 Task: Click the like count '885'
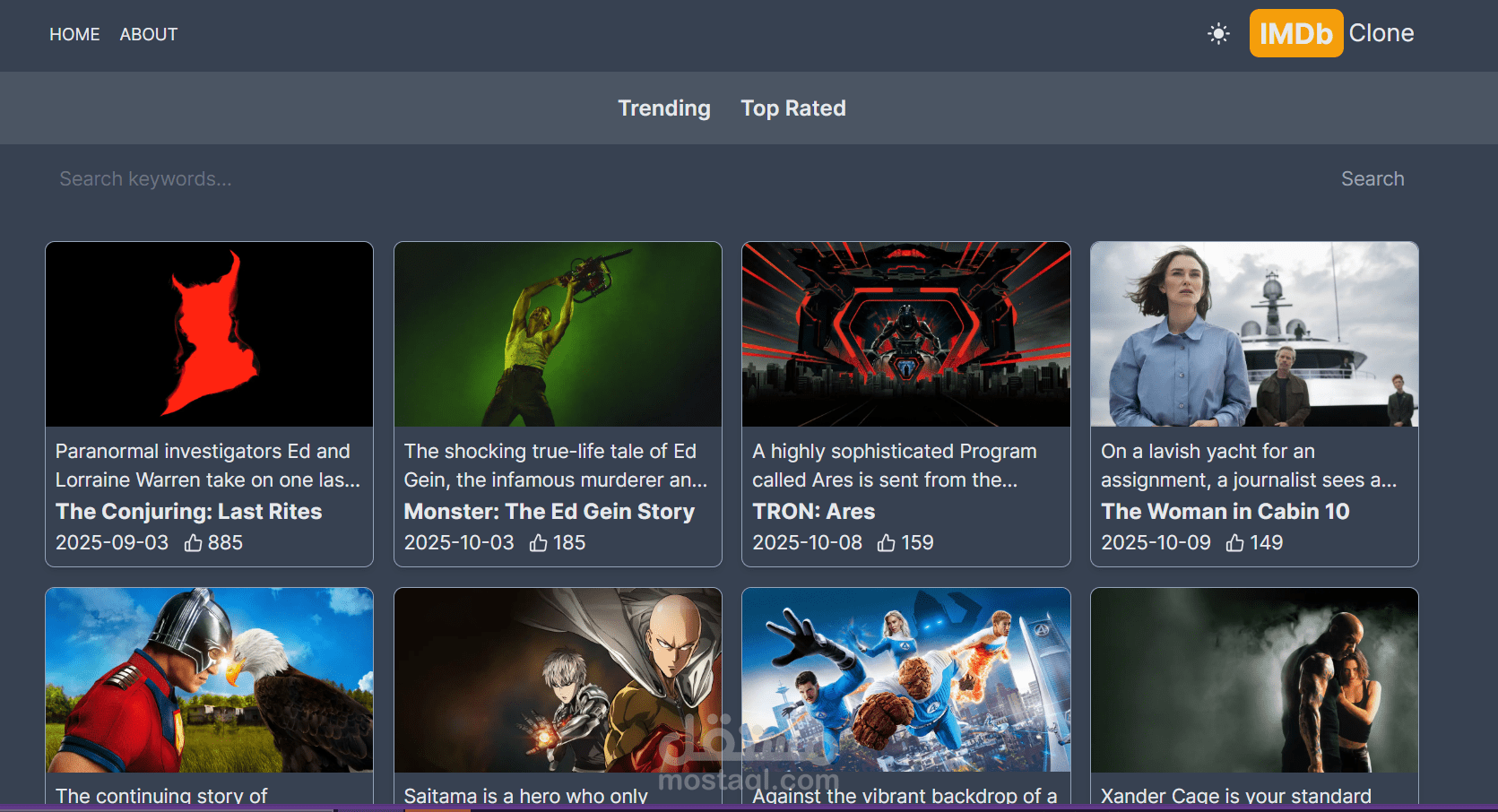pyautogui.click(x=225, y=543)
